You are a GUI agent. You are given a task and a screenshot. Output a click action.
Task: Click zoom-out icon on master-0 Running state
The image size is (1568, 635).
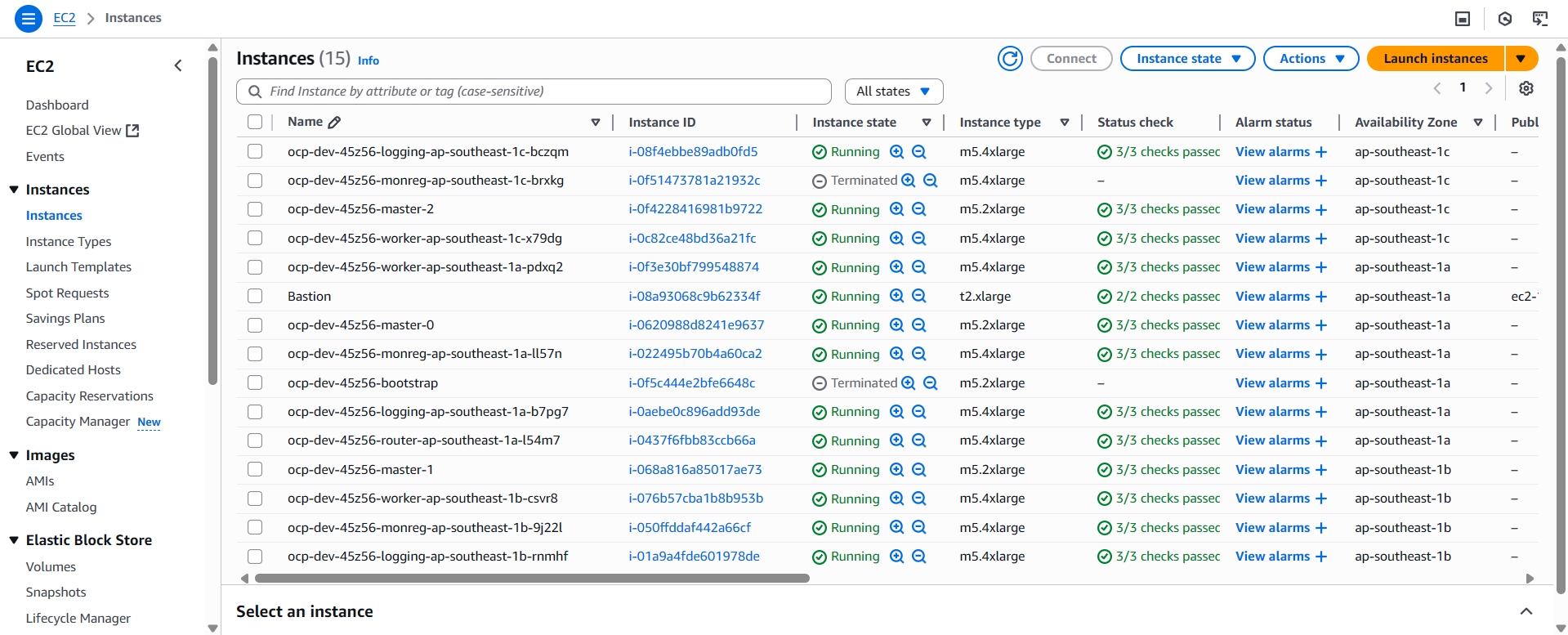point(919,325)
